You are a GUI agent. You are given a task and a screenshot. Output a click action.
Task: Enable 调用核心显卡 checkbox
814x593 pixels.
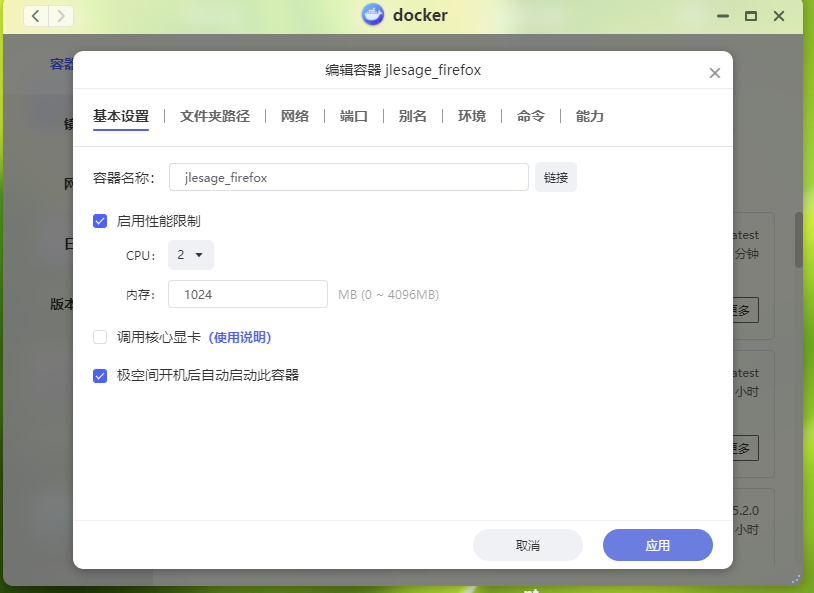click(100, 337)
